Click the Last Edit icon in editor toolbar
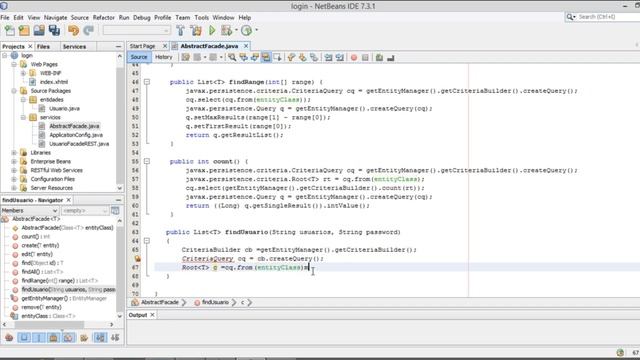The width and height of the screenshot is (640, 360). 186,58
